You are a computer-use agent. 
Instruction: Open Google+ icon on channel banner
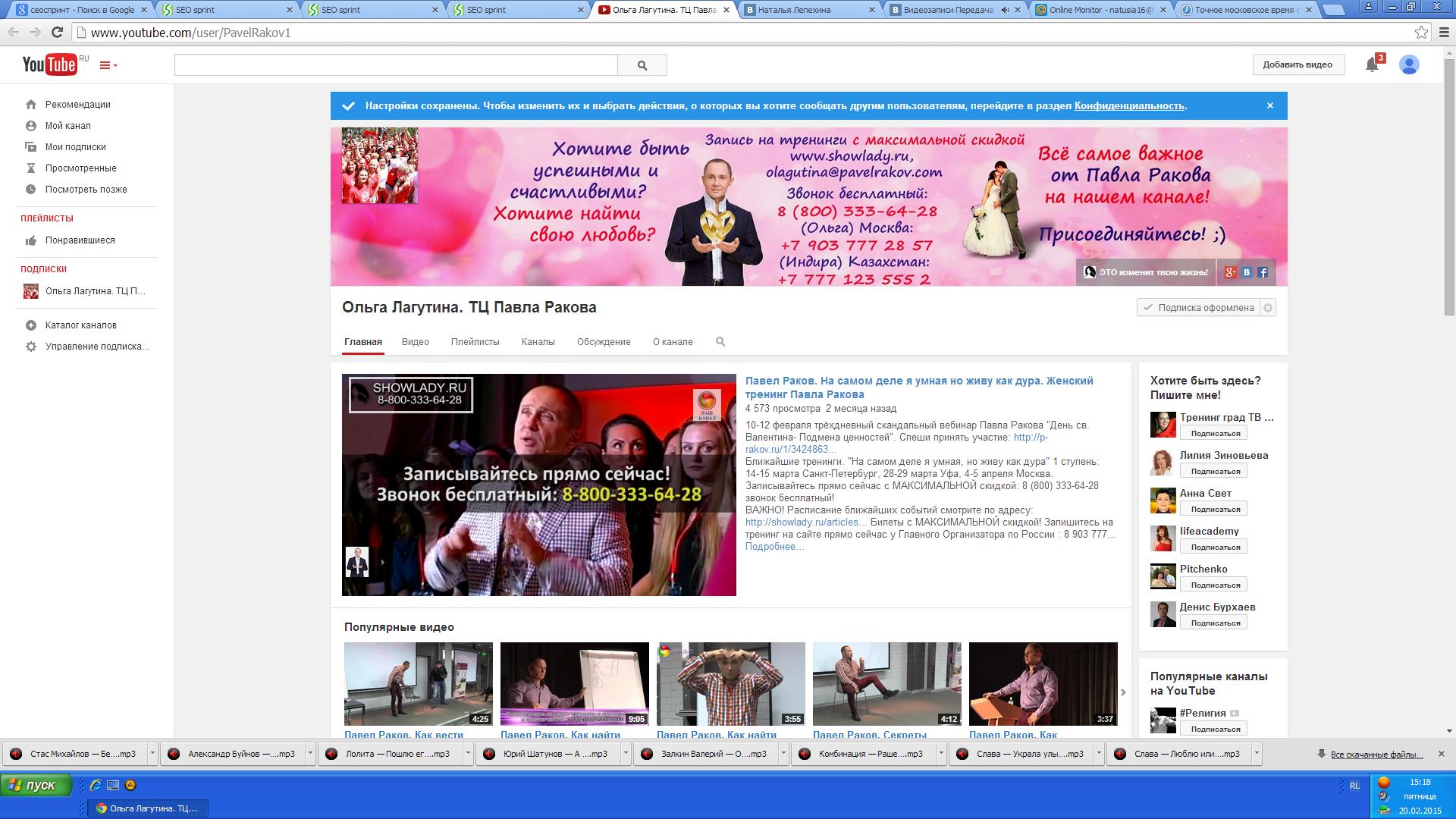(1230, 272)
